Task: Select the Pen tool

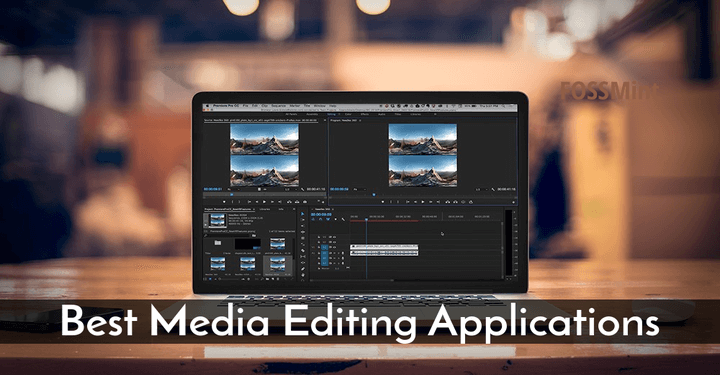Action: pos(303,269)
